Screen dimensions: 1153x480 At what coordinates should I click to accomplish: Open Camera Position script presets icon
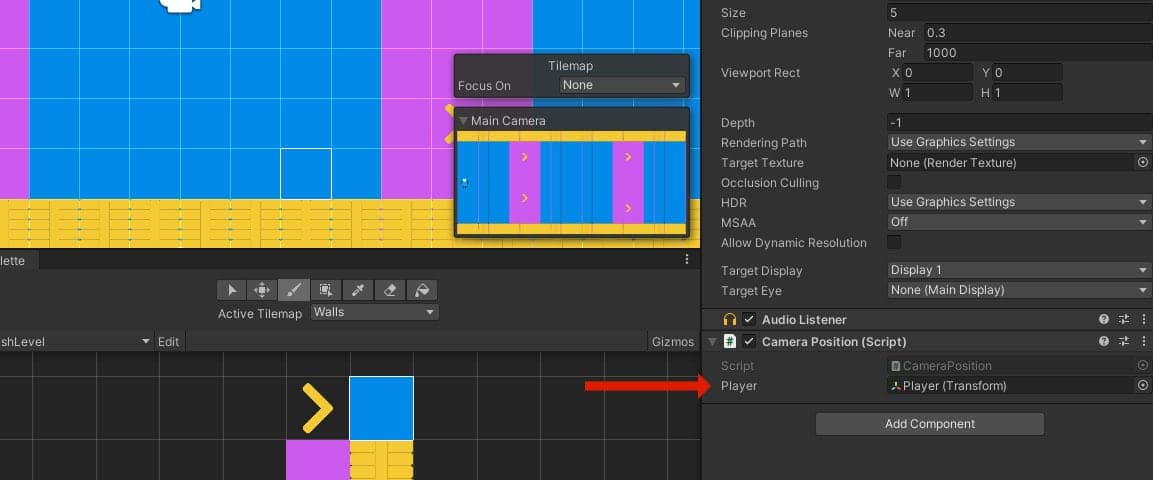(1124, 342)
